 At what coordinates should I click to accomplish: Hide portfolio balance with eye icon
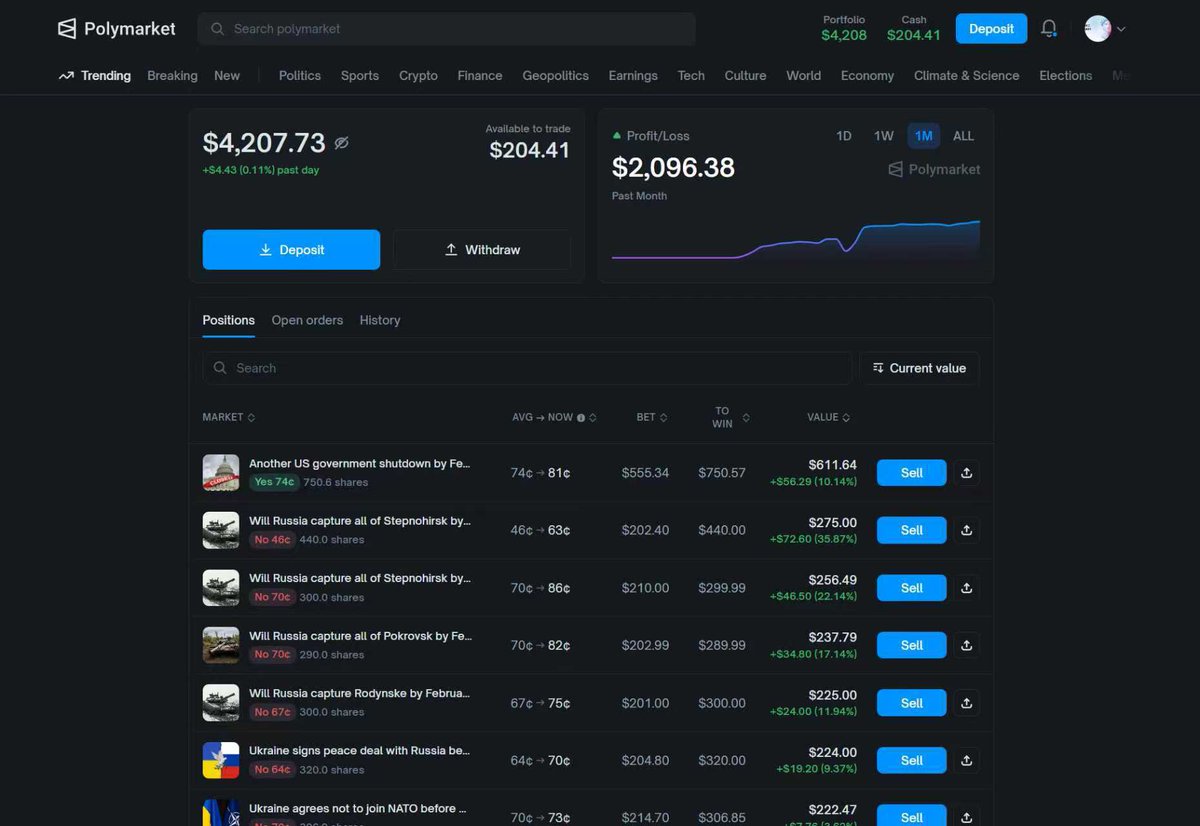click(341, 143)
